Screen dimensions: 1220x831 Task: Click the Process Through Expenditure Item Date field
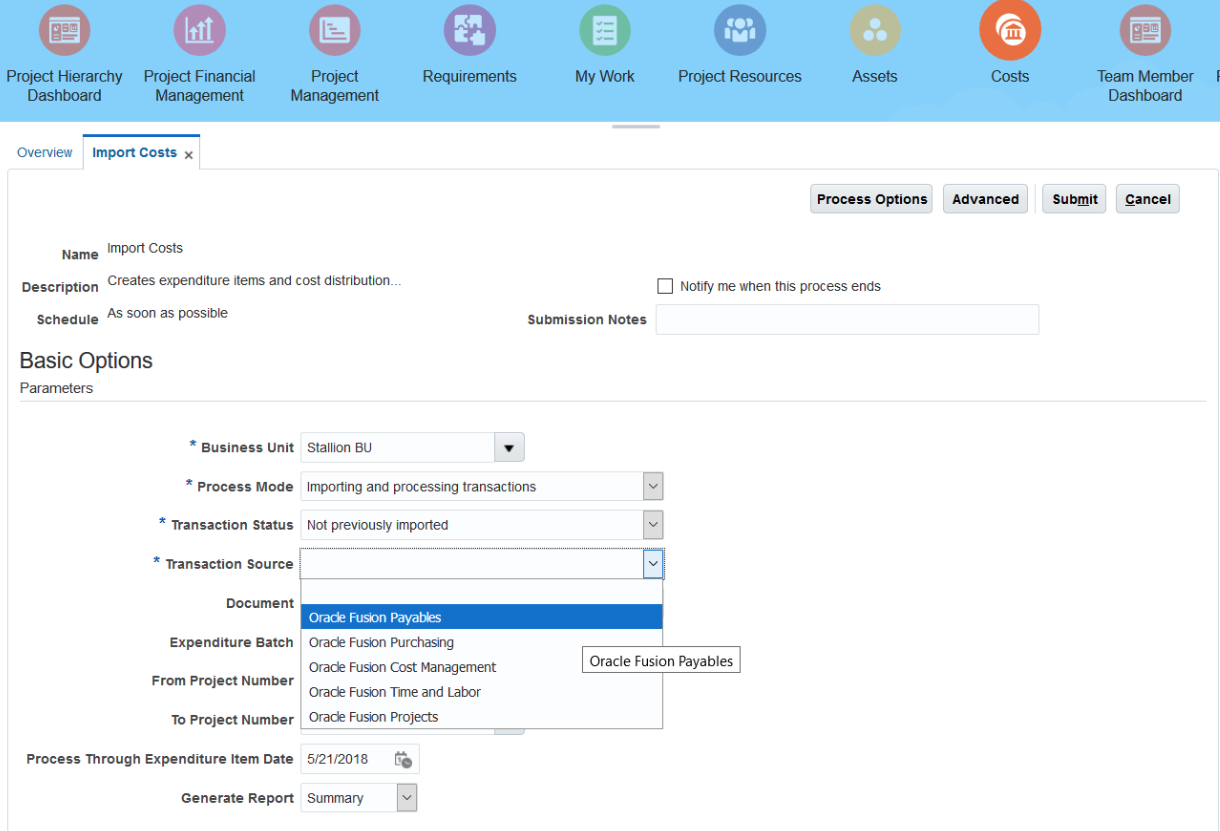point(347,759)
